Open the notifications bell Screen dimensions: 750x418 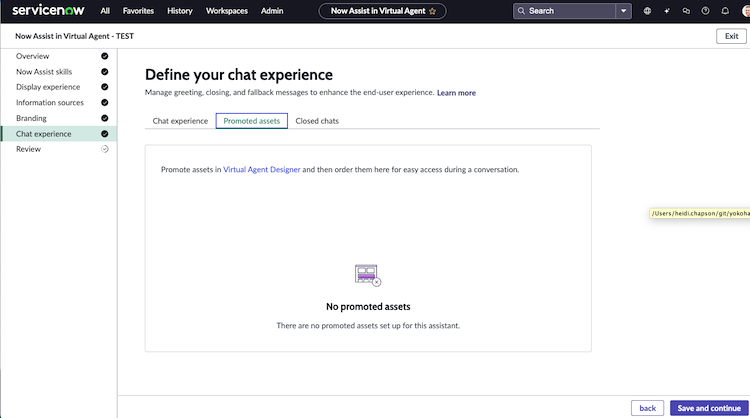click(725, 11)
